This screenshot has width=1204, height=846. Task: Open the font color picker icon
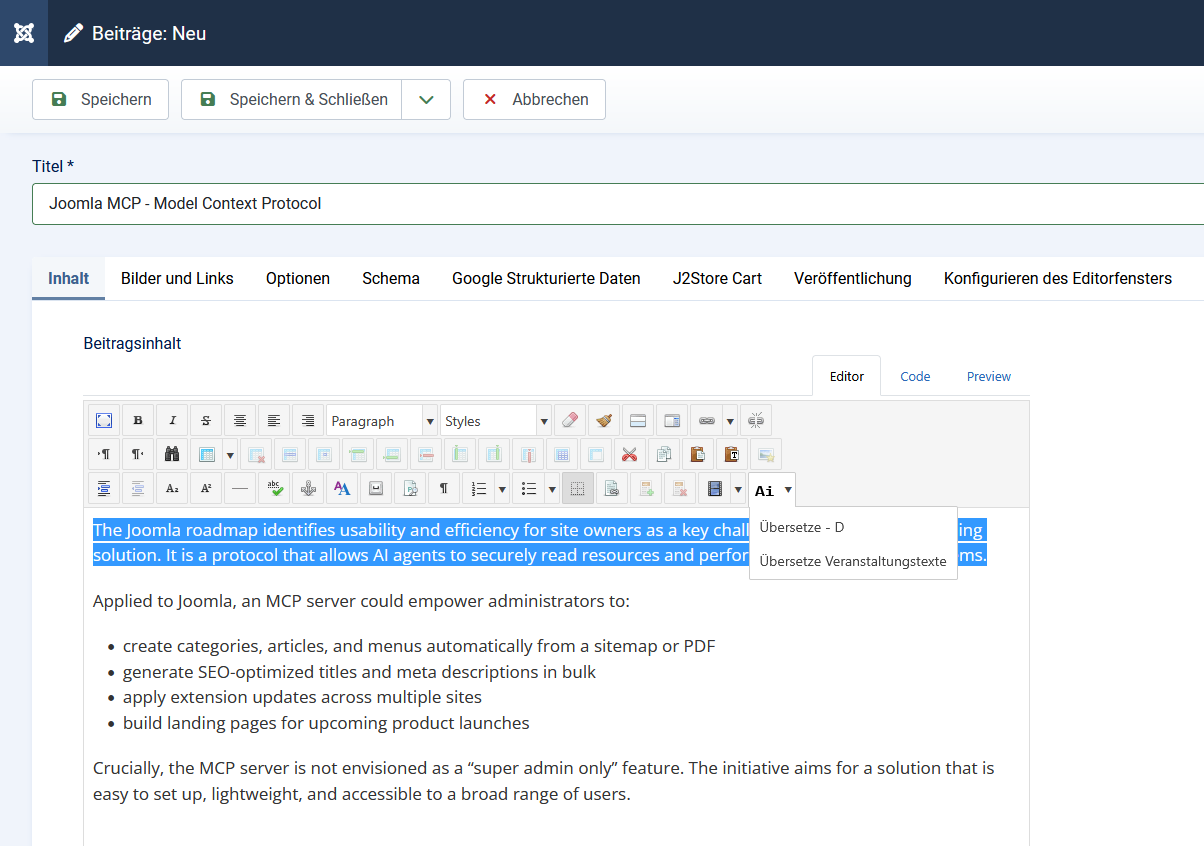[x=341, y=488]
